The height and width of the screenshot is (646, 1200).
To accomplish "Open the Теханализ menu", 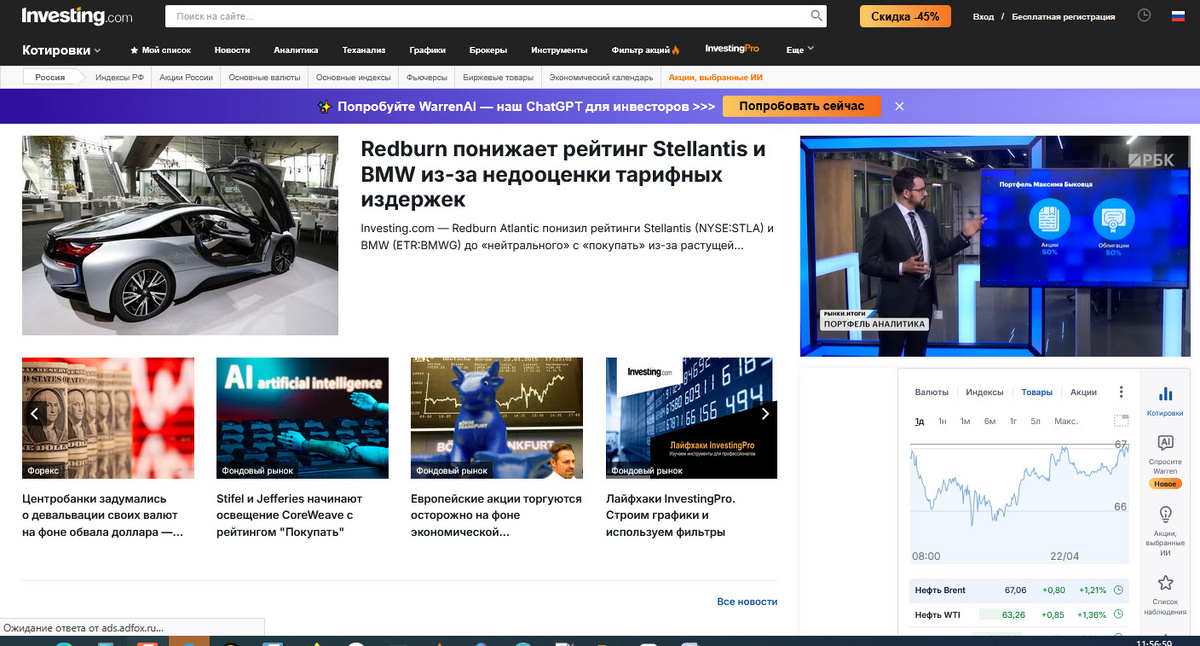I will (x=364, y=50).
